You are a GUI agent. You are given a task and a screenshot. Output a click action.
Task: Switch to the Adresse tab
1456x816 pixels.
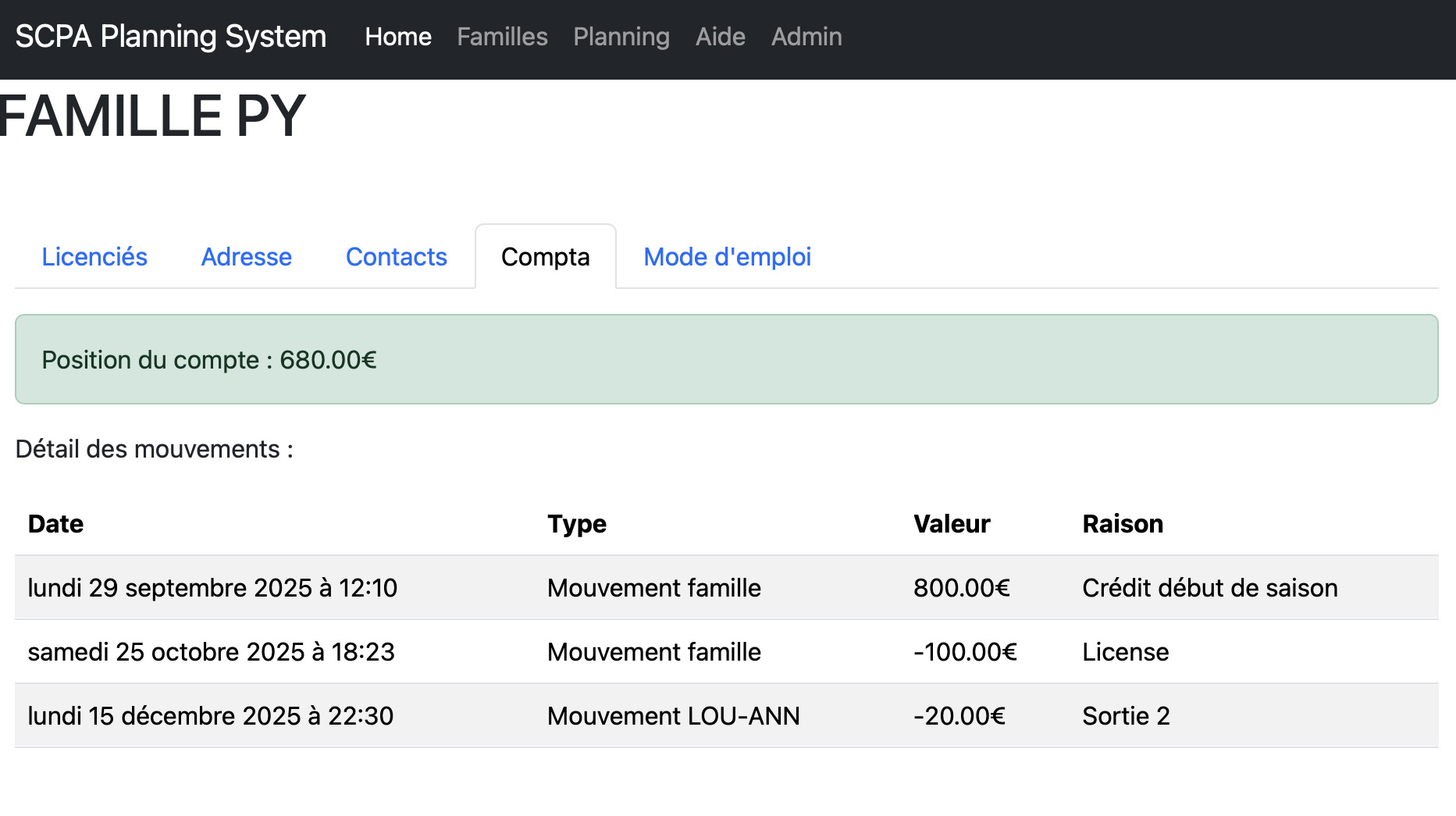(x=246, y=257)
